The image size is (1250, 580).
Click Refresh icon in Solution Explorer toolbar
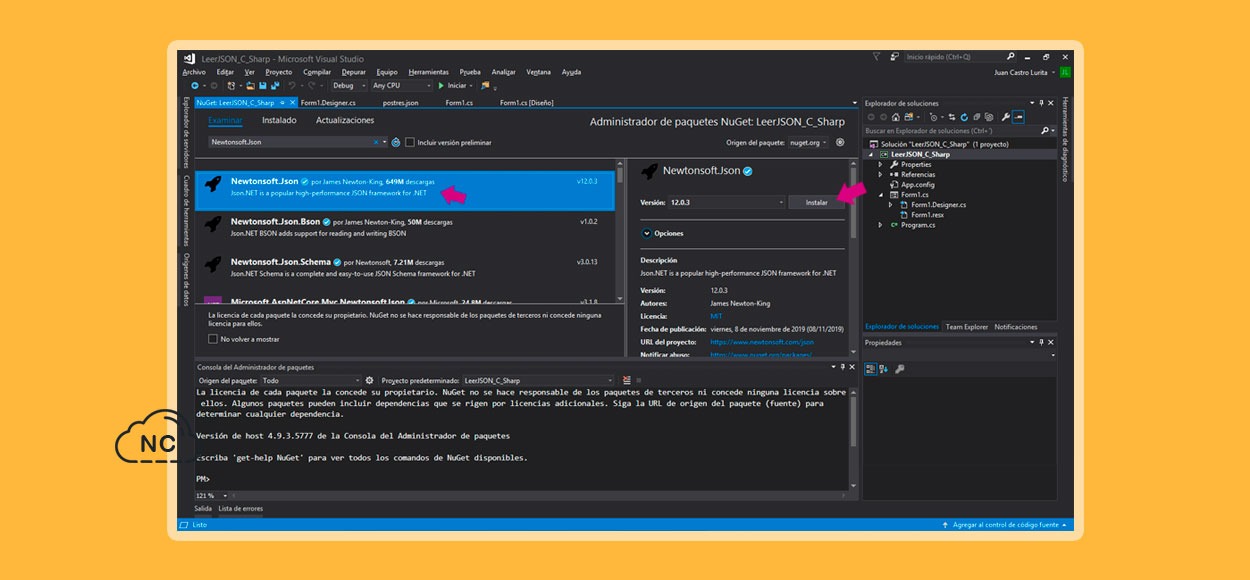964,117
